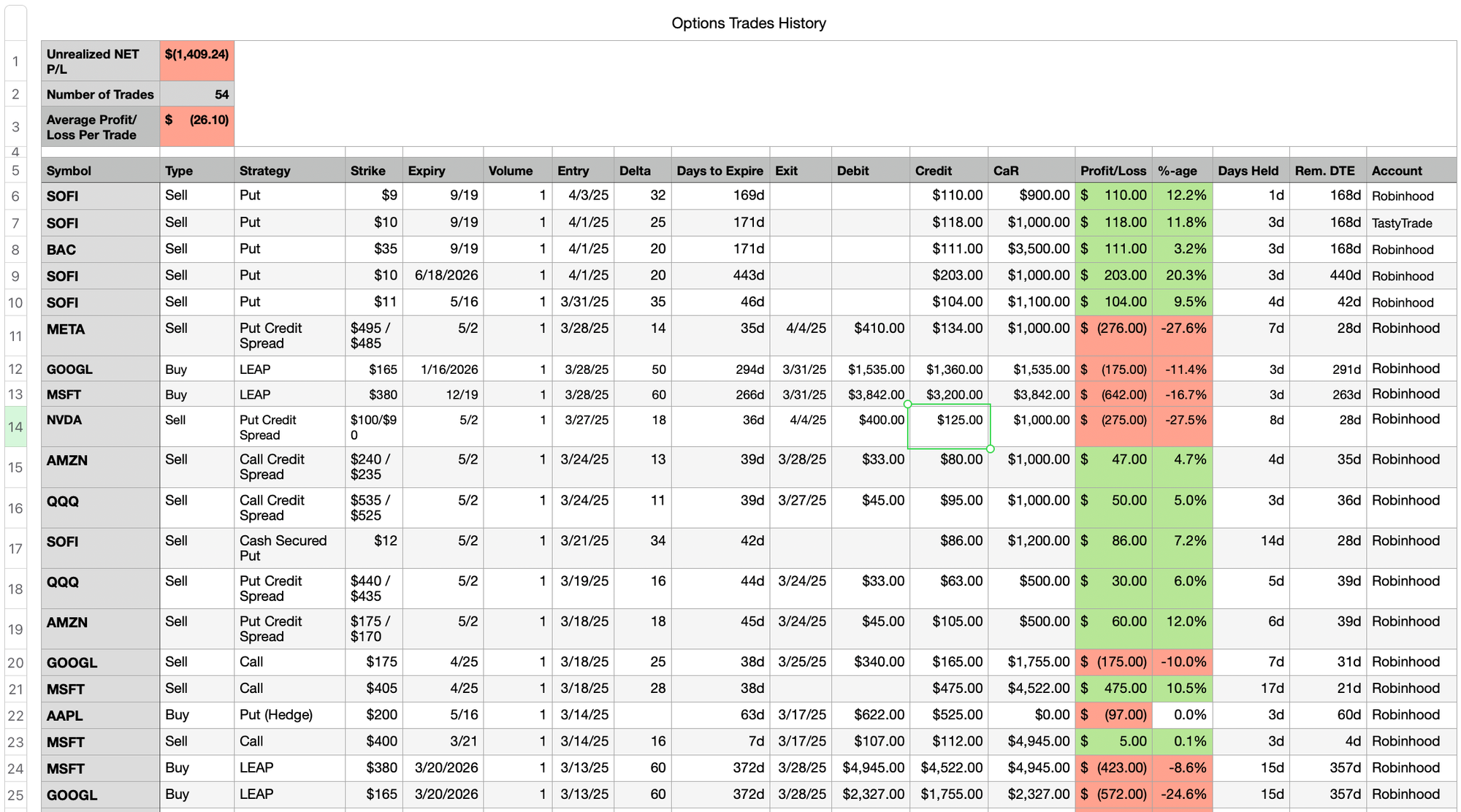Select the META symbol cell
This screenshot has height=812, width=1461.
[101, 336]
